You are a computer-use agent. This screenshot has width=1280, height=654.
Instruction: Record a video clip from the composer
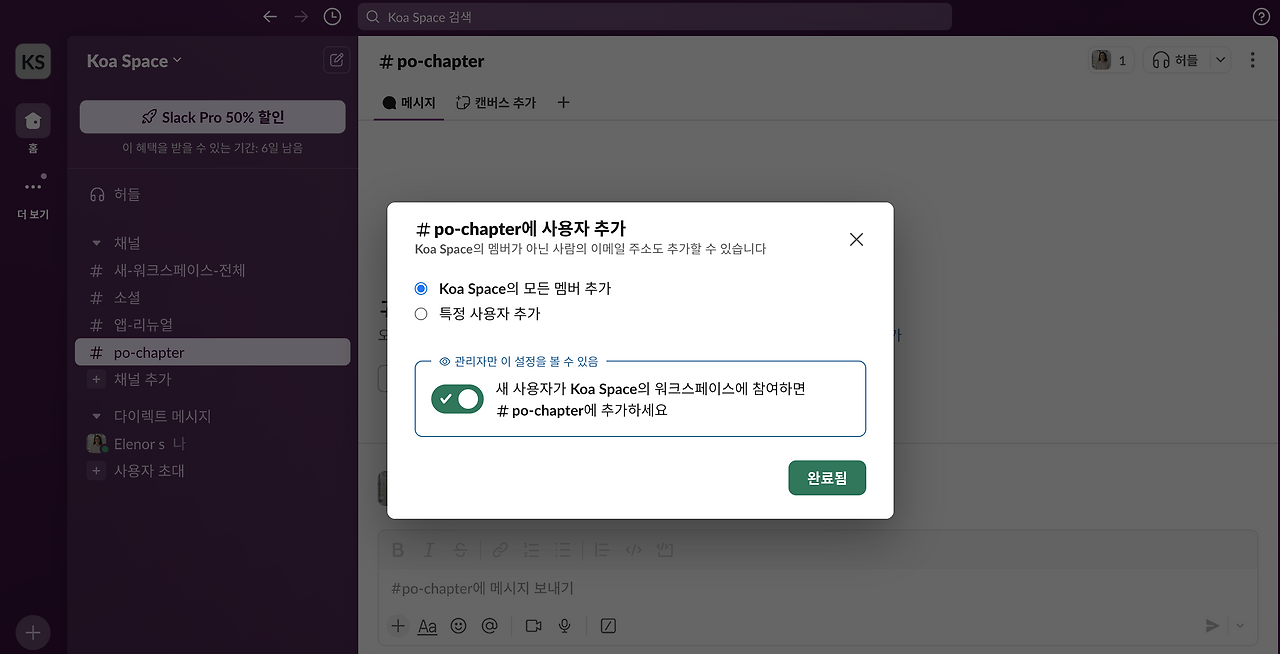[x=532, y=625]
